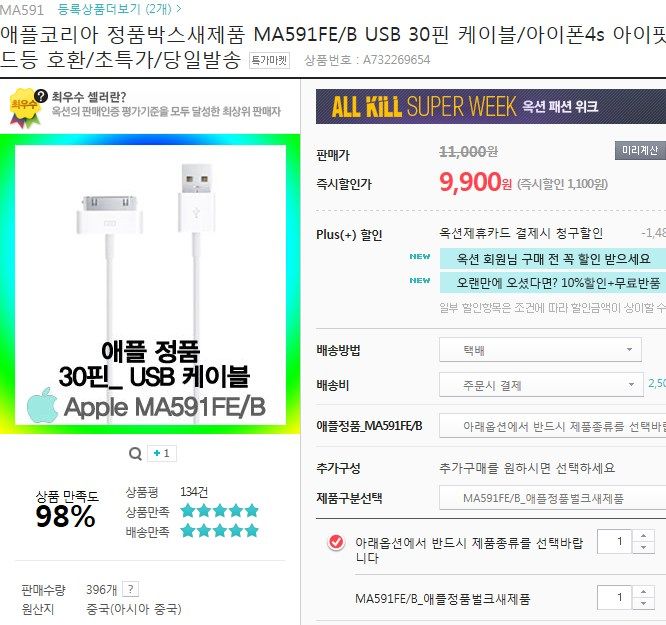Open the +1 additional images button

tap(162, 453)
